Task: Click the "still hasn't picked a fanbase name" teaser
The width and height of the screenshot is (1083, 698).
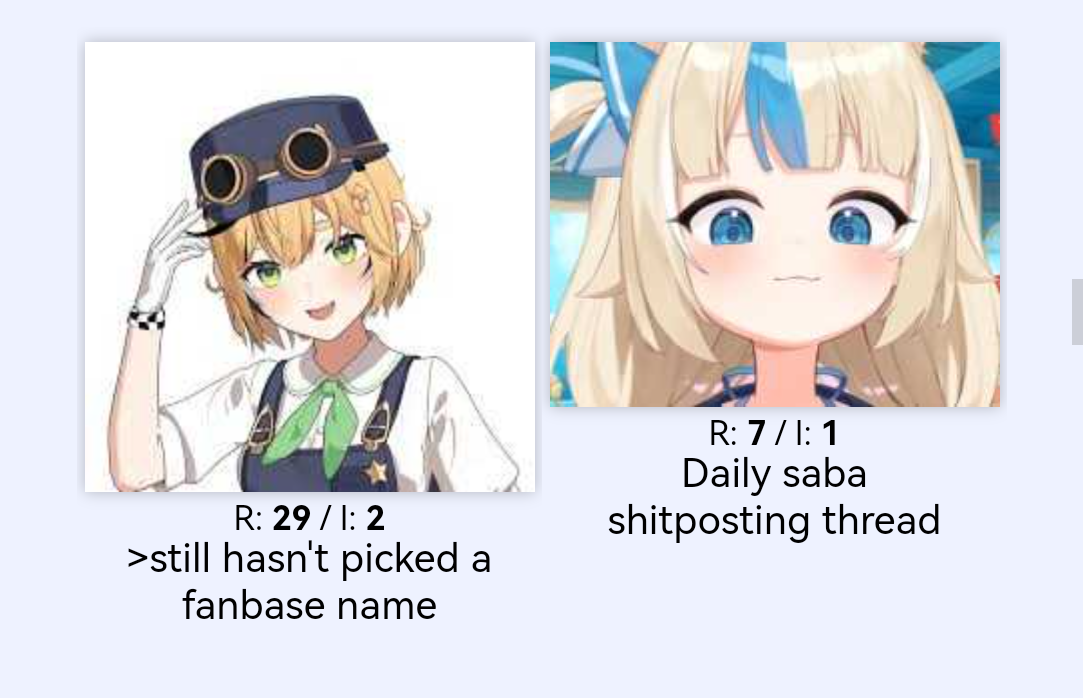Action: 309,582
